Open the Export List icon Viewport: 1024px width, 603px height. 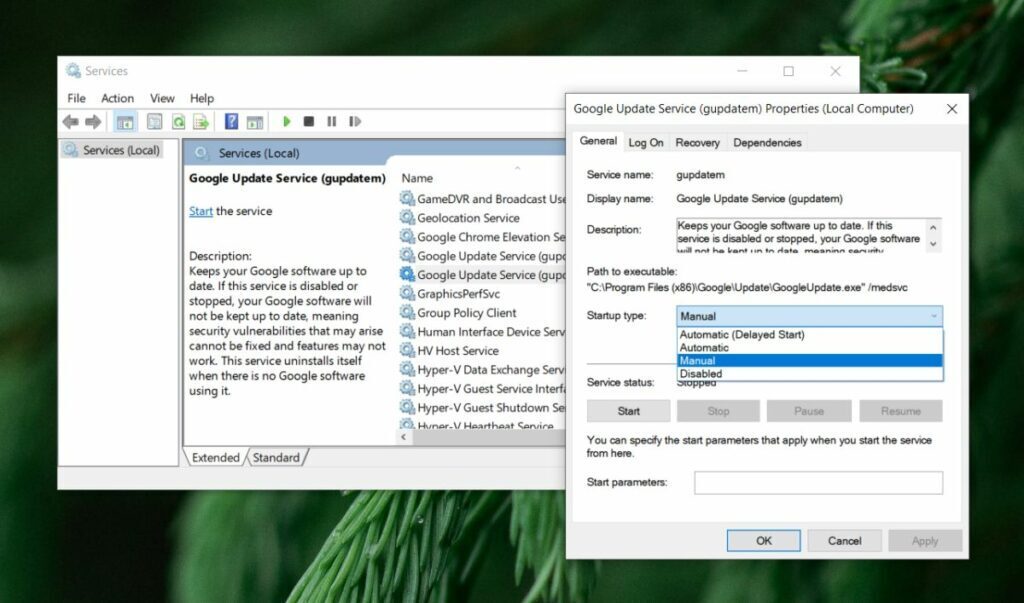tap(202, 121)
